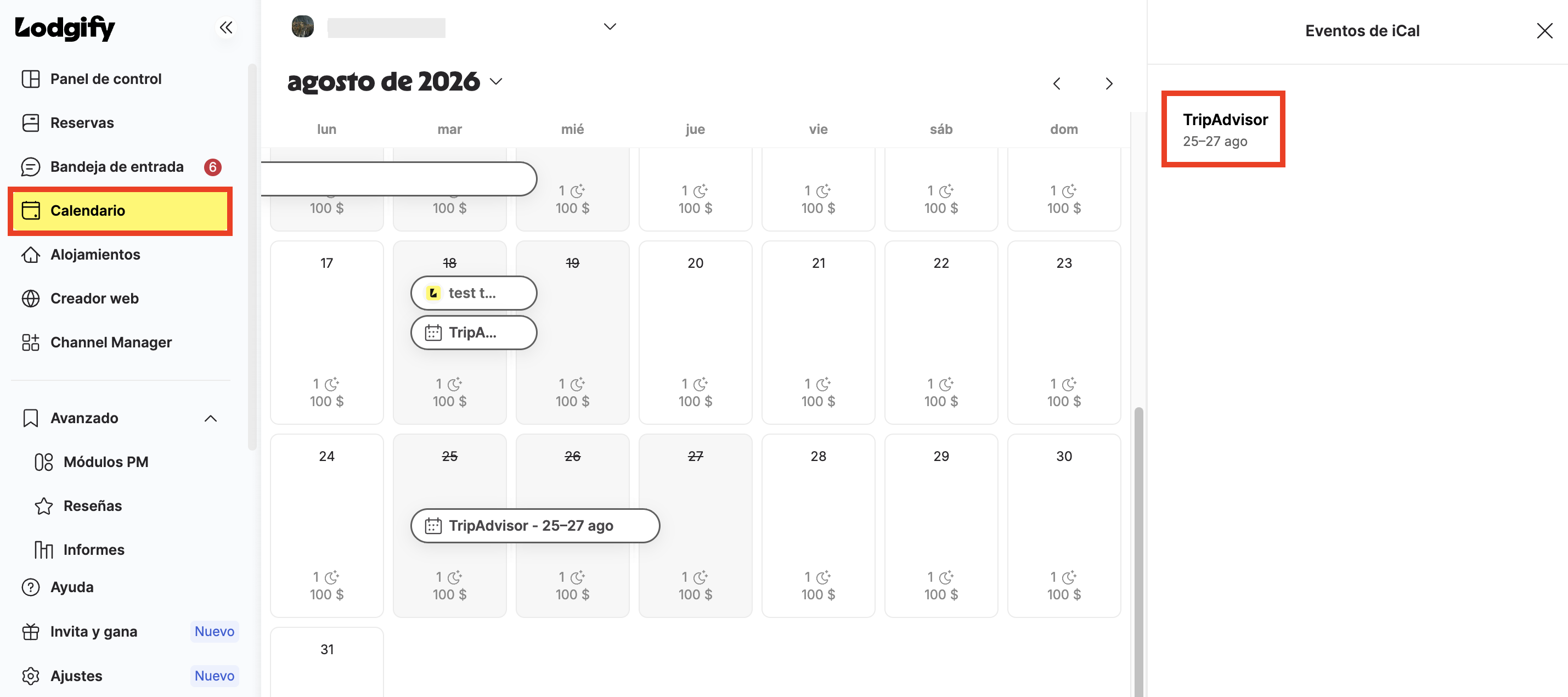Open Creador web globe icon
This screenshot has width=1568, height=697.
pyautogui.click(x=30, y=298)
